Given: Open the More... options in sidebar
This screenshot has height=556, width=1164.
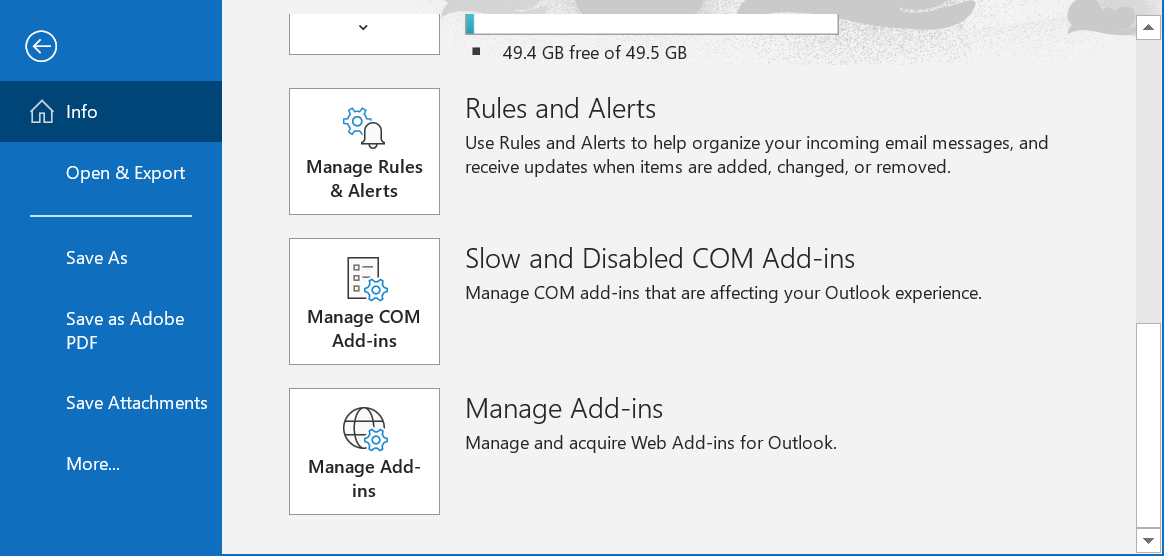Looking at the screenshot, I should (x=93, y=464).
